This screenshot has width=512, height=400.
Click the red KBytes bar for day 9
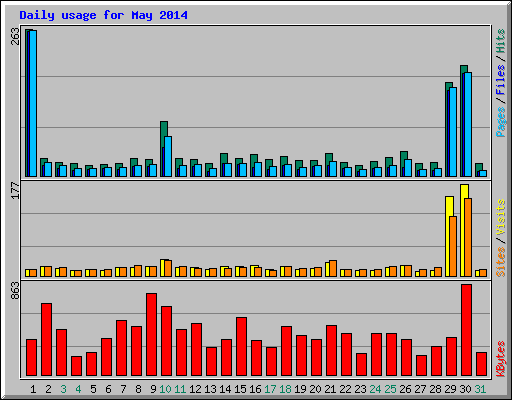[152, 334]
